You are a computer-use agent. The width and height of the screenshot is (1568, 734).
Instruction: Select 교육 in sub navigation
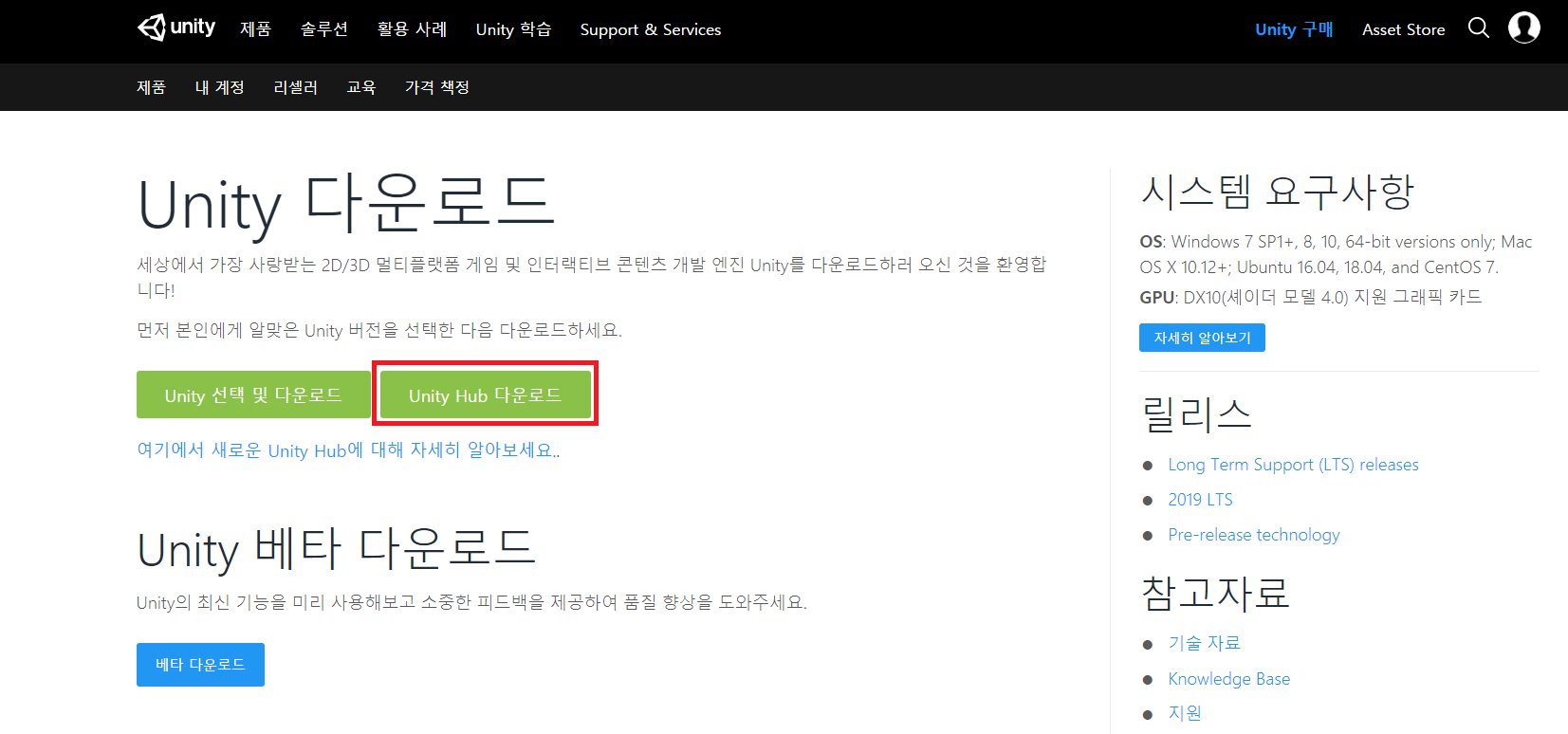coord(361,87)
